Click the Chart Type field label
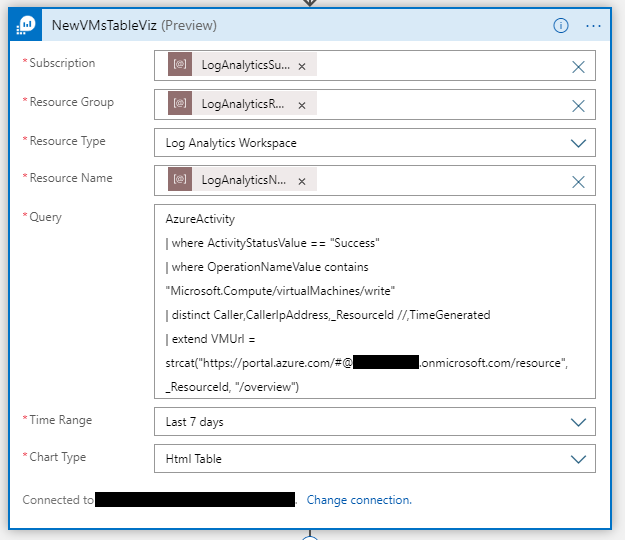This screenshot has width=625, height=540. click(57, 457)
